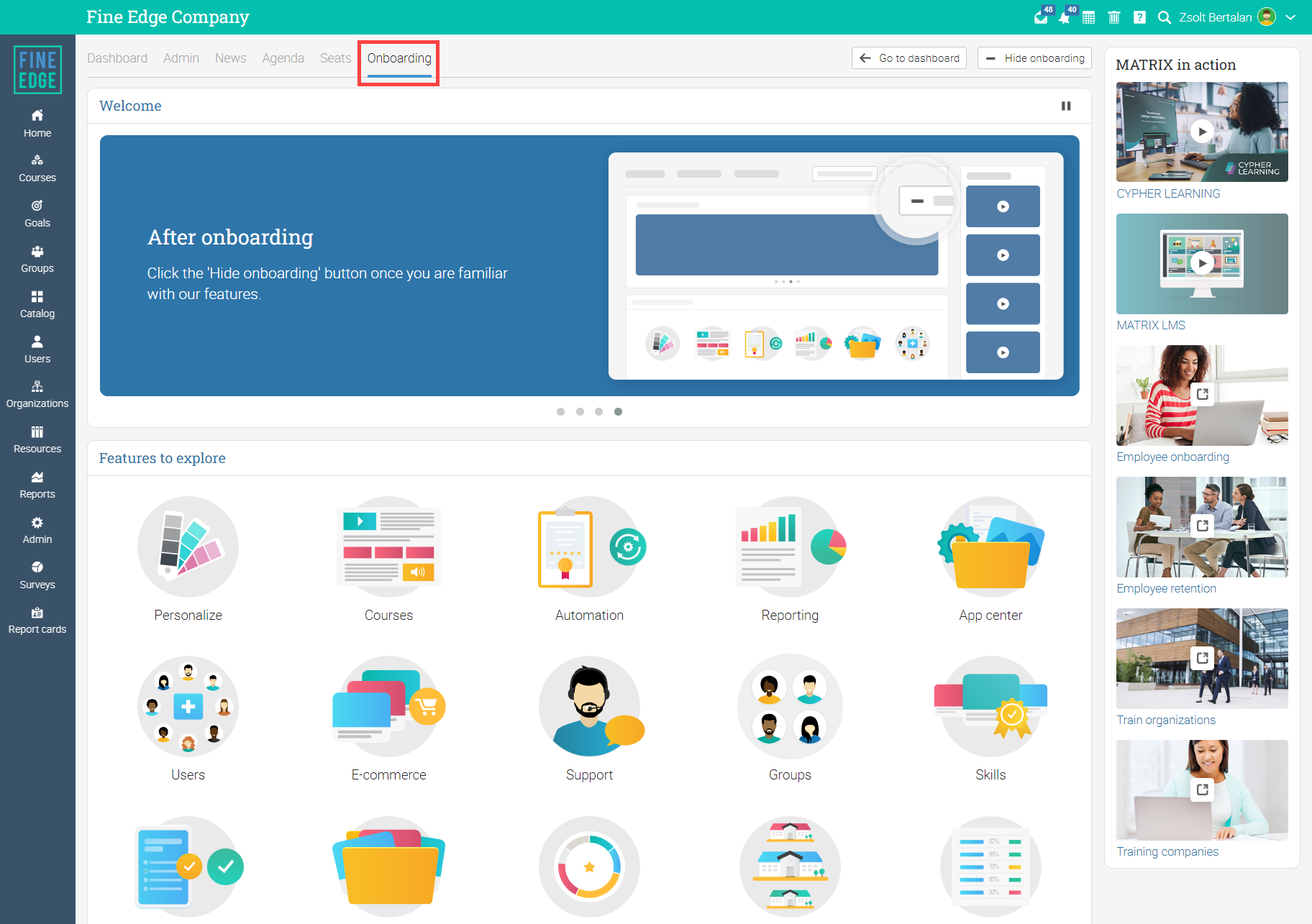Go to Home in the left sidebar

pyautogui.click(x=37, y=124)
